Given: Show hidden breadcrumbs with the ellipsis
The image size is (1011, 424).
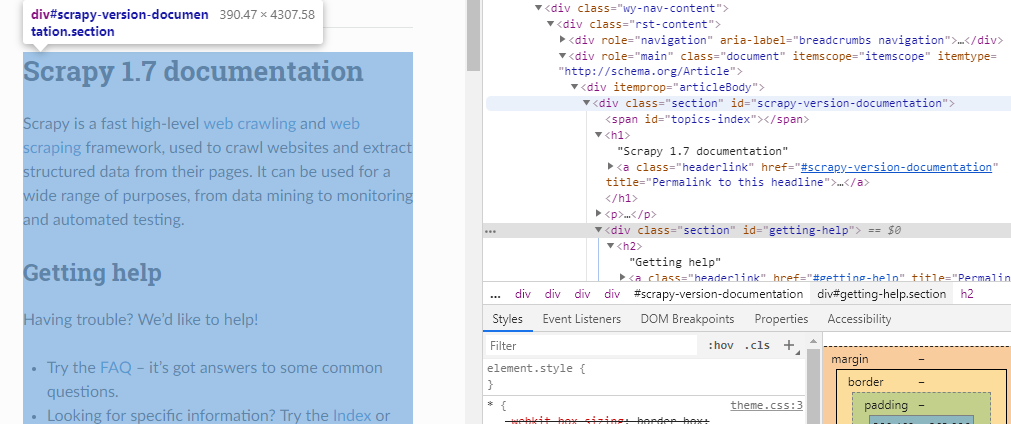Looking at the screenshot, I should 495,294.
